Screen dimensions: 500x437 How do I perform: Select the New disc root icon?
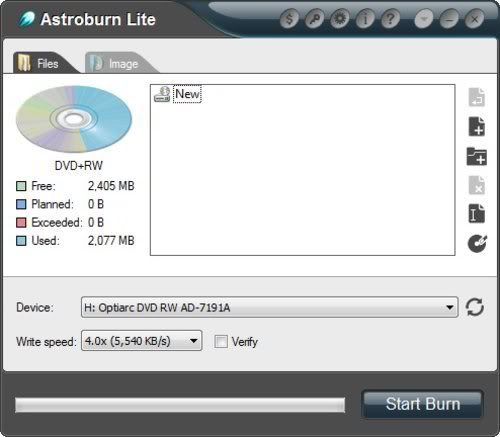[162, 94]
